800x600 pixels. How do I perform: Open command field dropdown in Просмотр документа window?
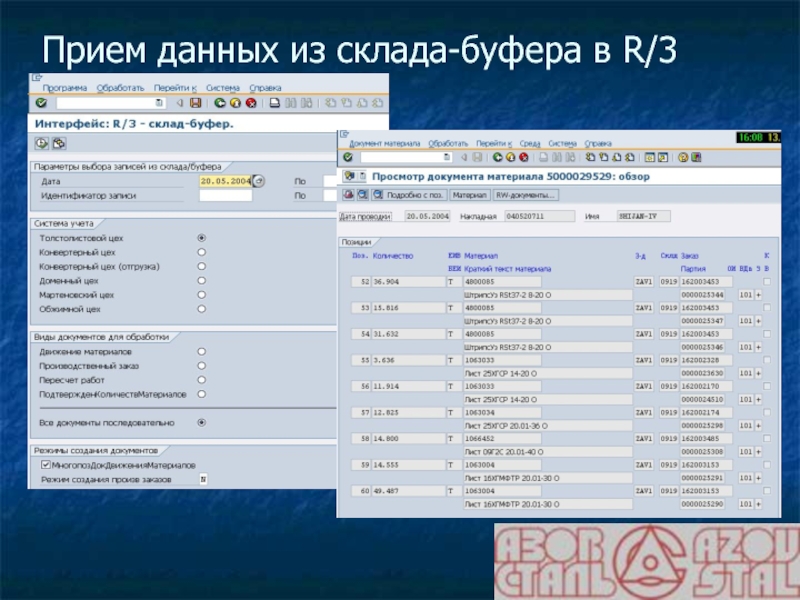(x=447, y=157)
